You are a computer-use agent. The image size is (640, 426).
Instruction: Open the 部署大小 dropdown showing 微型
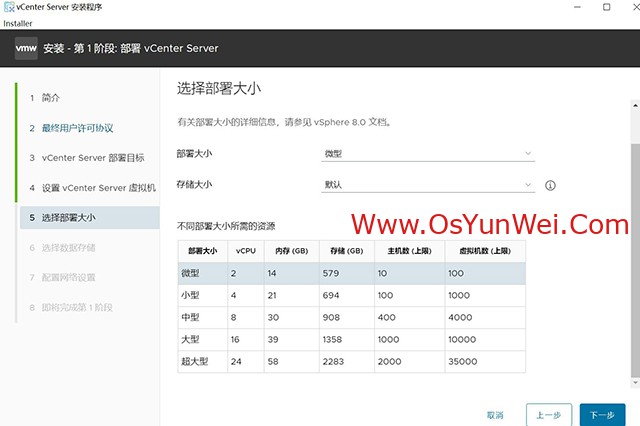pyautogui.click(x=428, y=154)
